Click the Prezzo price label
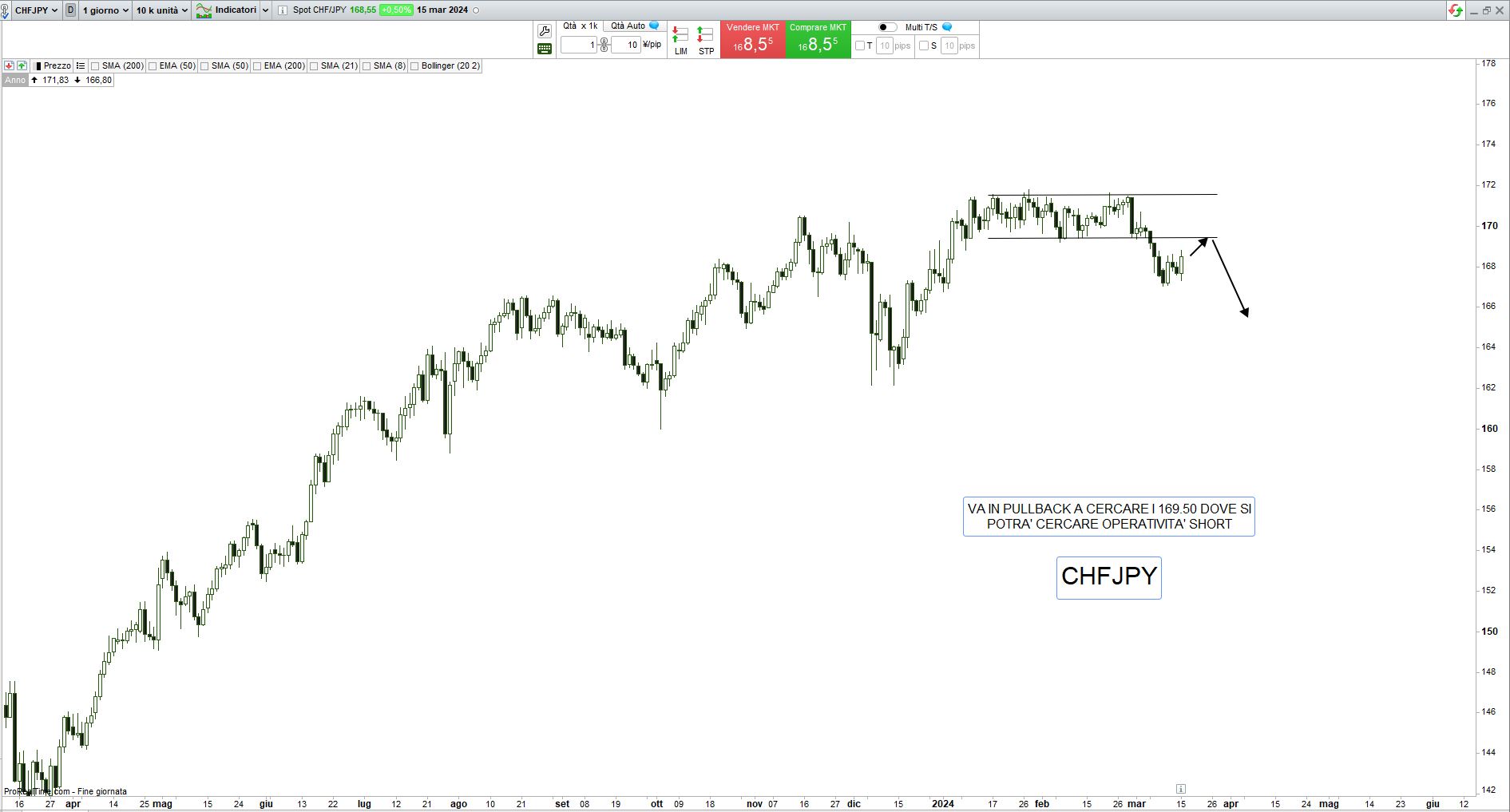Screen dimensions: 1510x812 [x=57, y=65]
